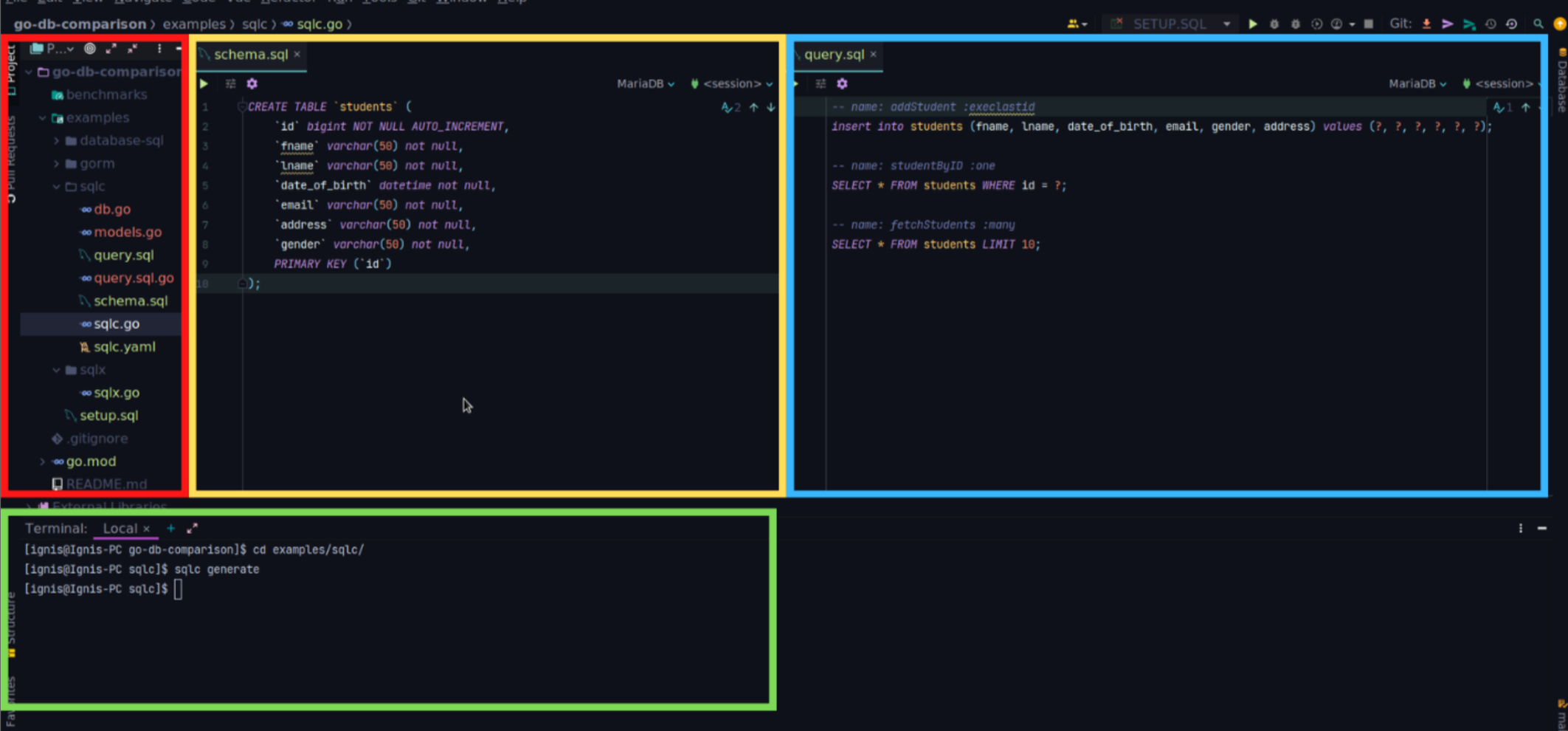
Task: Open Search Everywhere magnifier icon
Action: (1538, 24)
